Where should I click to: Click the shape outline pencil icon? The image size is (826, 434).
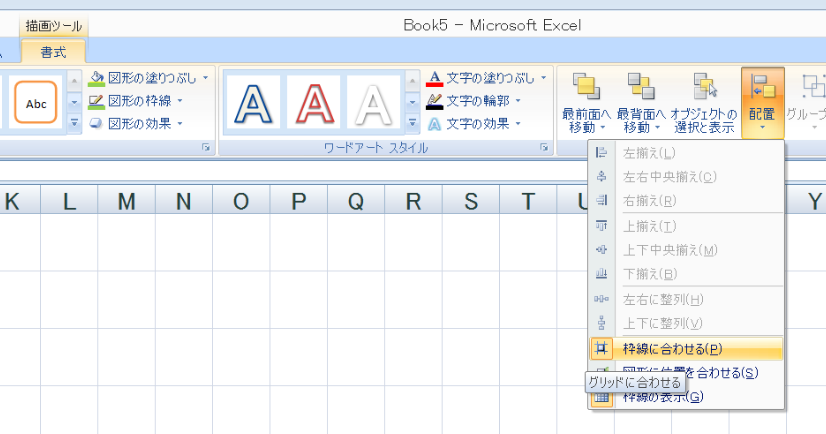(96, 101)
